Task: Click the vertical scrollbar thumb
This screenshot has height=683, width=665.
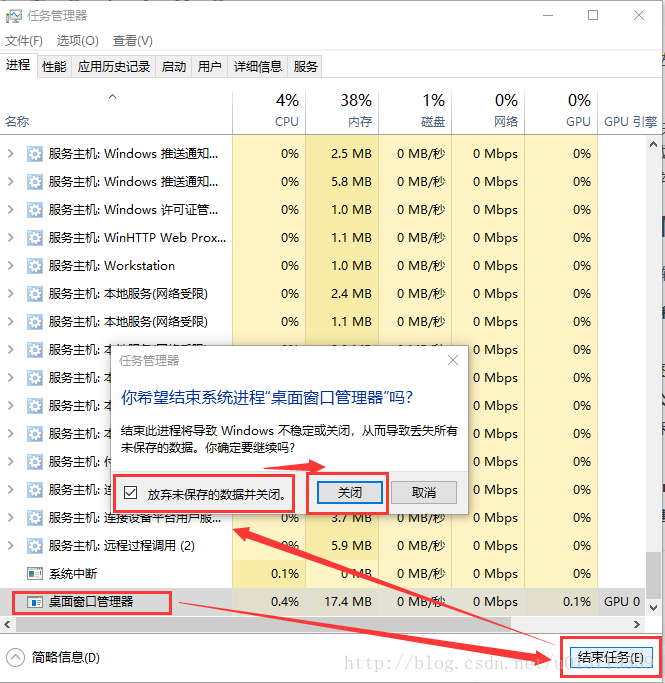Action: coord(653,576)
